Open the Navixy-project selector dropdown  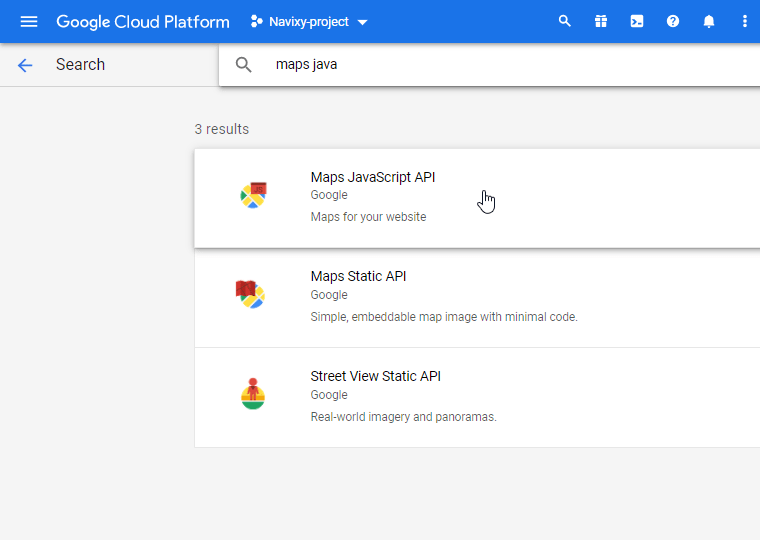(x=309, y=22)
